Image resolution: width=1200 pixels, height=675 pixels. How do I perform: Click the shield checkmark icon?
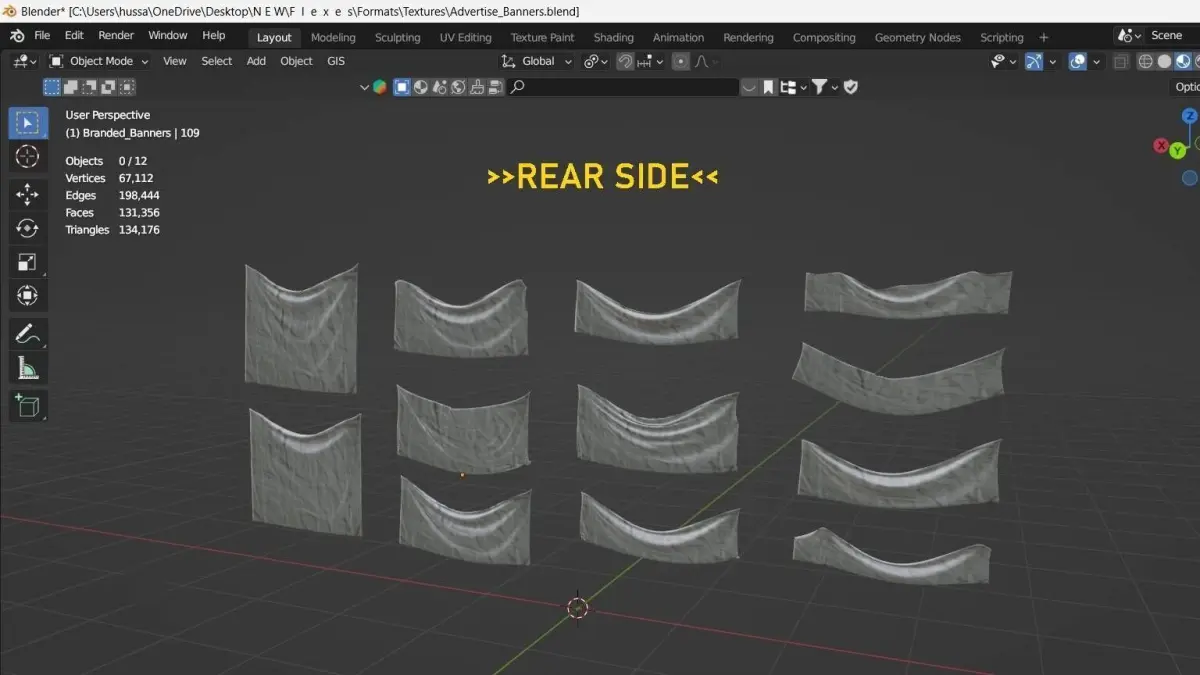click(x=851, y=87)
